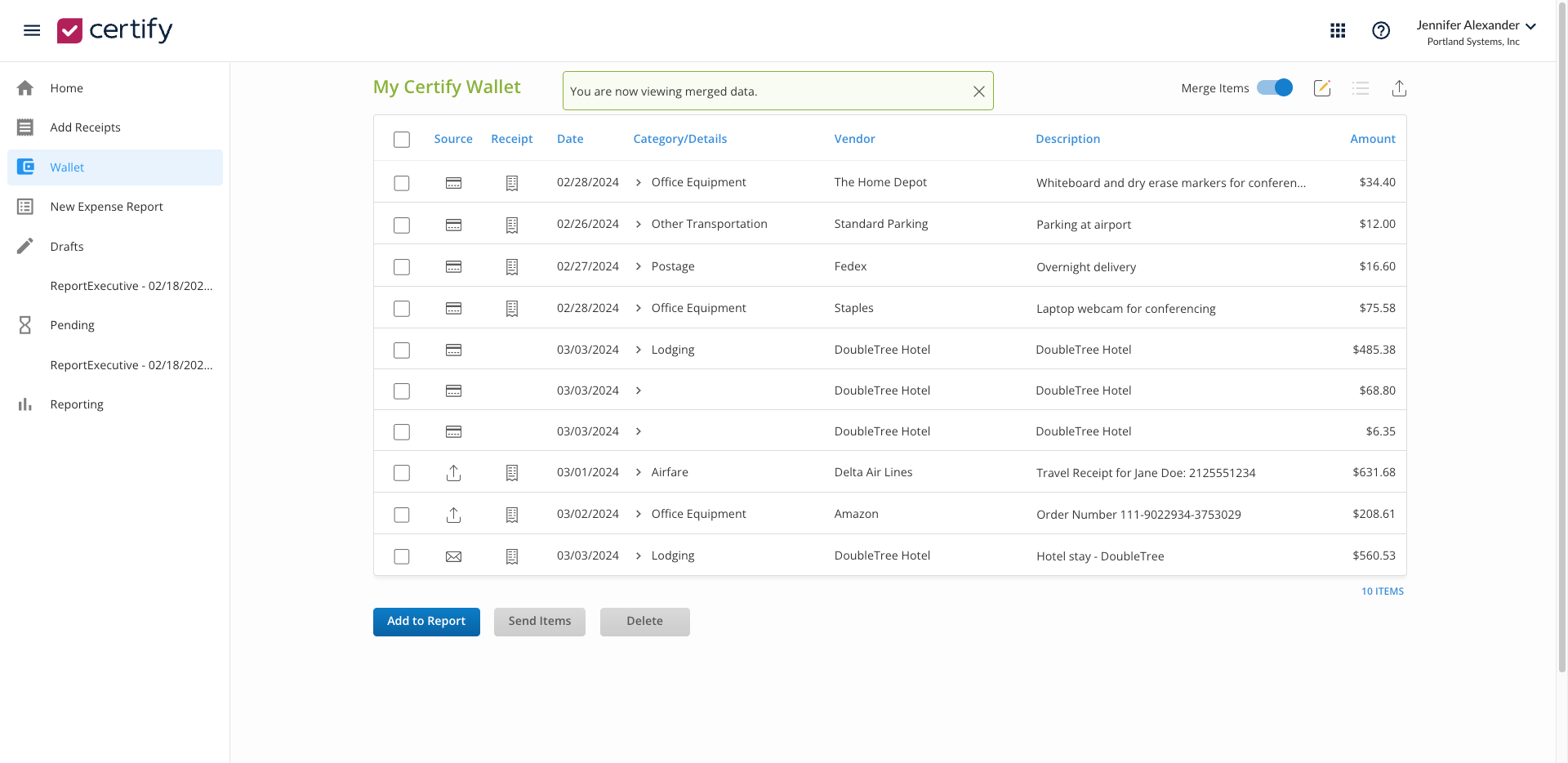The height and width of the screenshot is (763, 1568).
Task: Select the Add Receipts sidebar icon
Action: [x=24, y=127]
